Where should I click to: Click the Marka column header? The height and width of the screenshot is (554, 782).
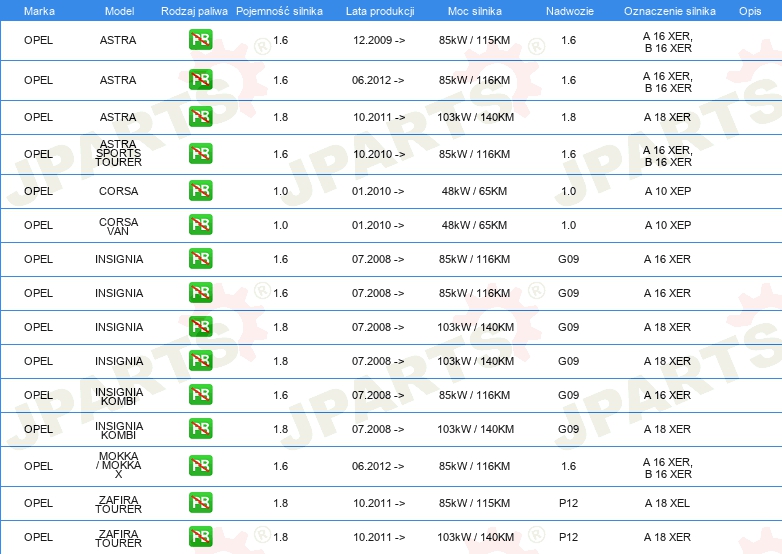[x=39, y=10]
